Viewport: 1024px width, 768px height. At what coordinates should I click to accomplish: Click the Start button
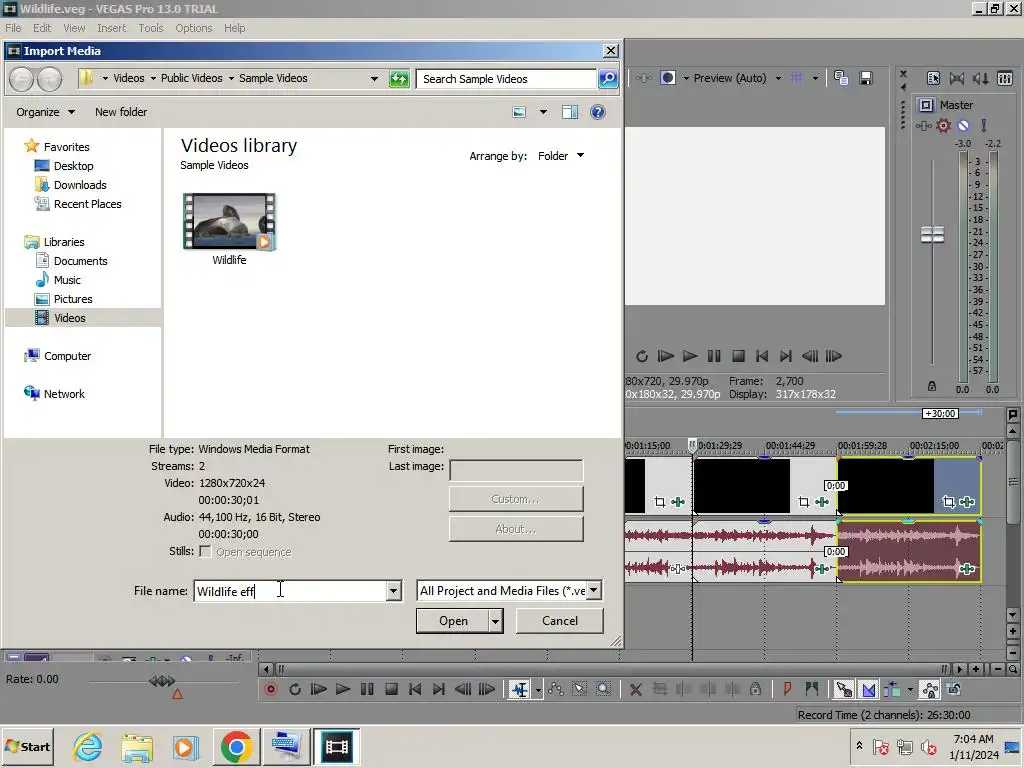27,746
